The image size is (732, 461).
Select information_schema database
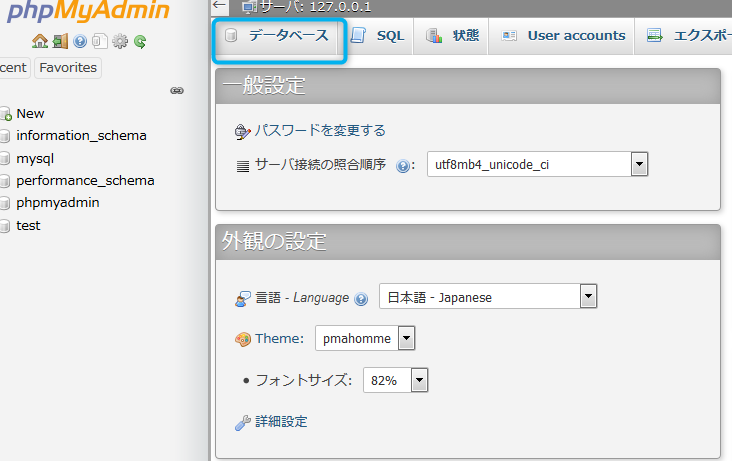(x=82, y=135)
